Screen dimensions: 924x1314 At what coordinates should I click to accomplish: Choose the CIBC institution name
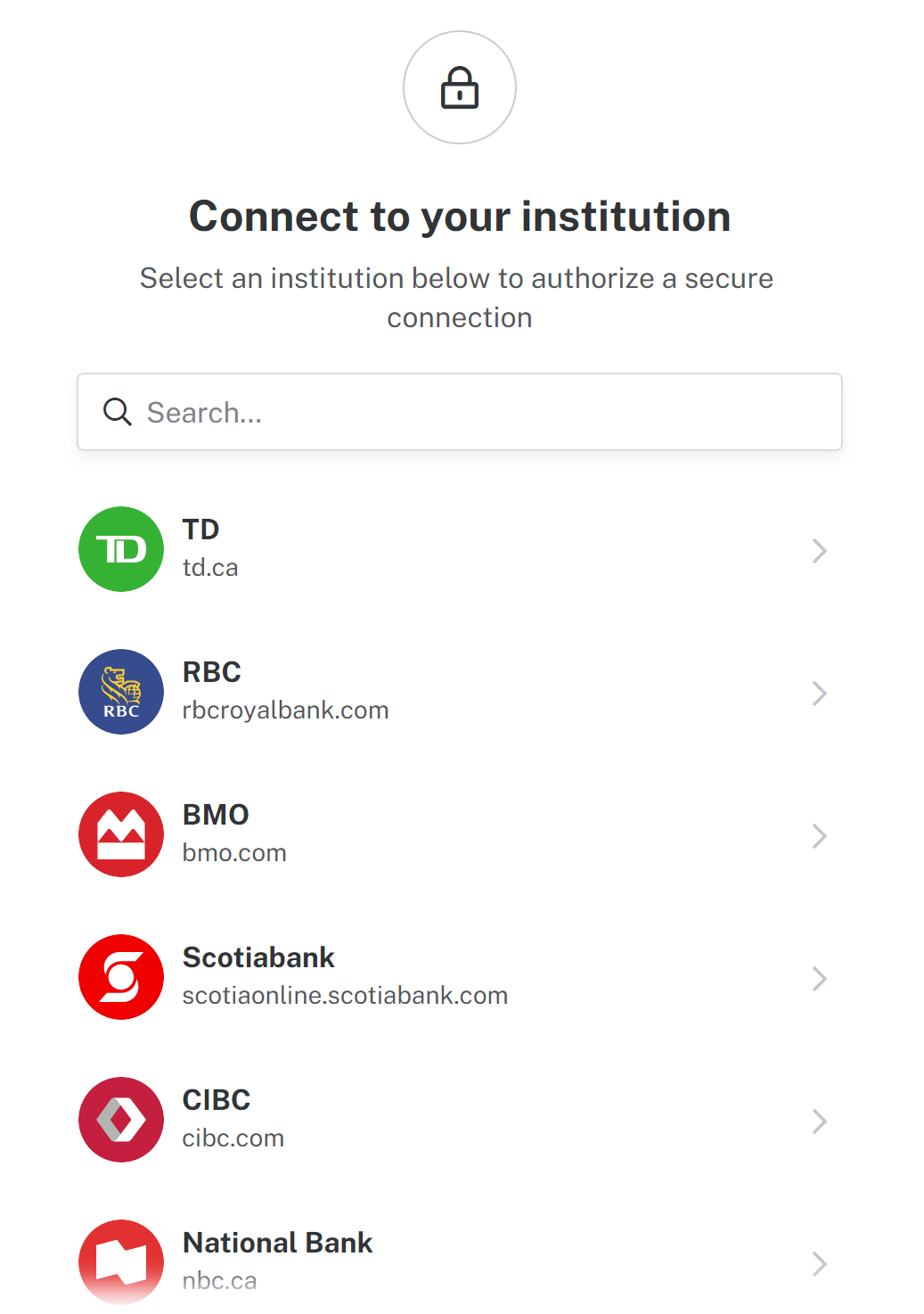(217, 1100)
